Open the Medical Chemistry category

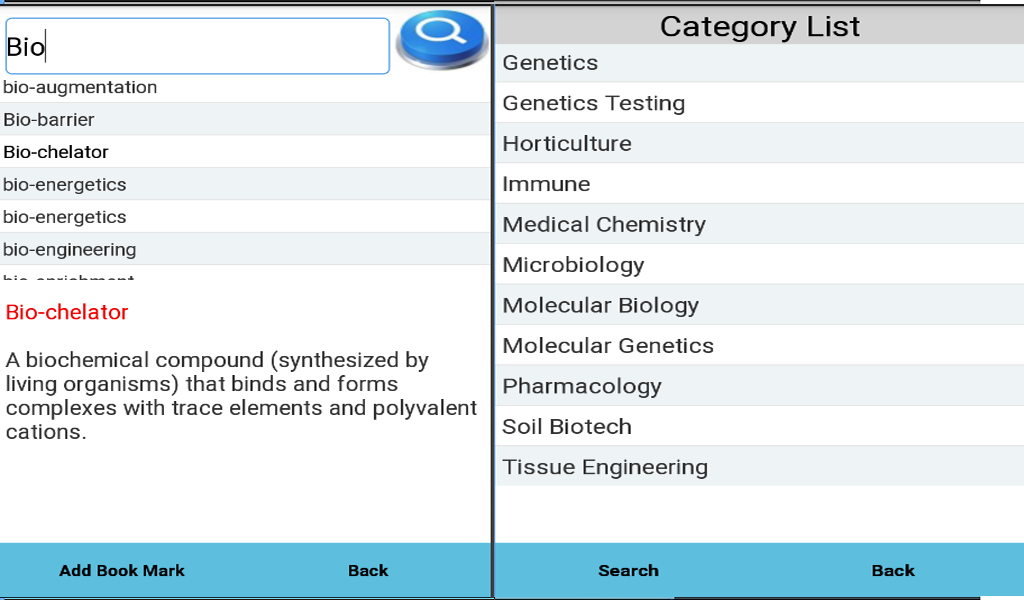[603, 224]
